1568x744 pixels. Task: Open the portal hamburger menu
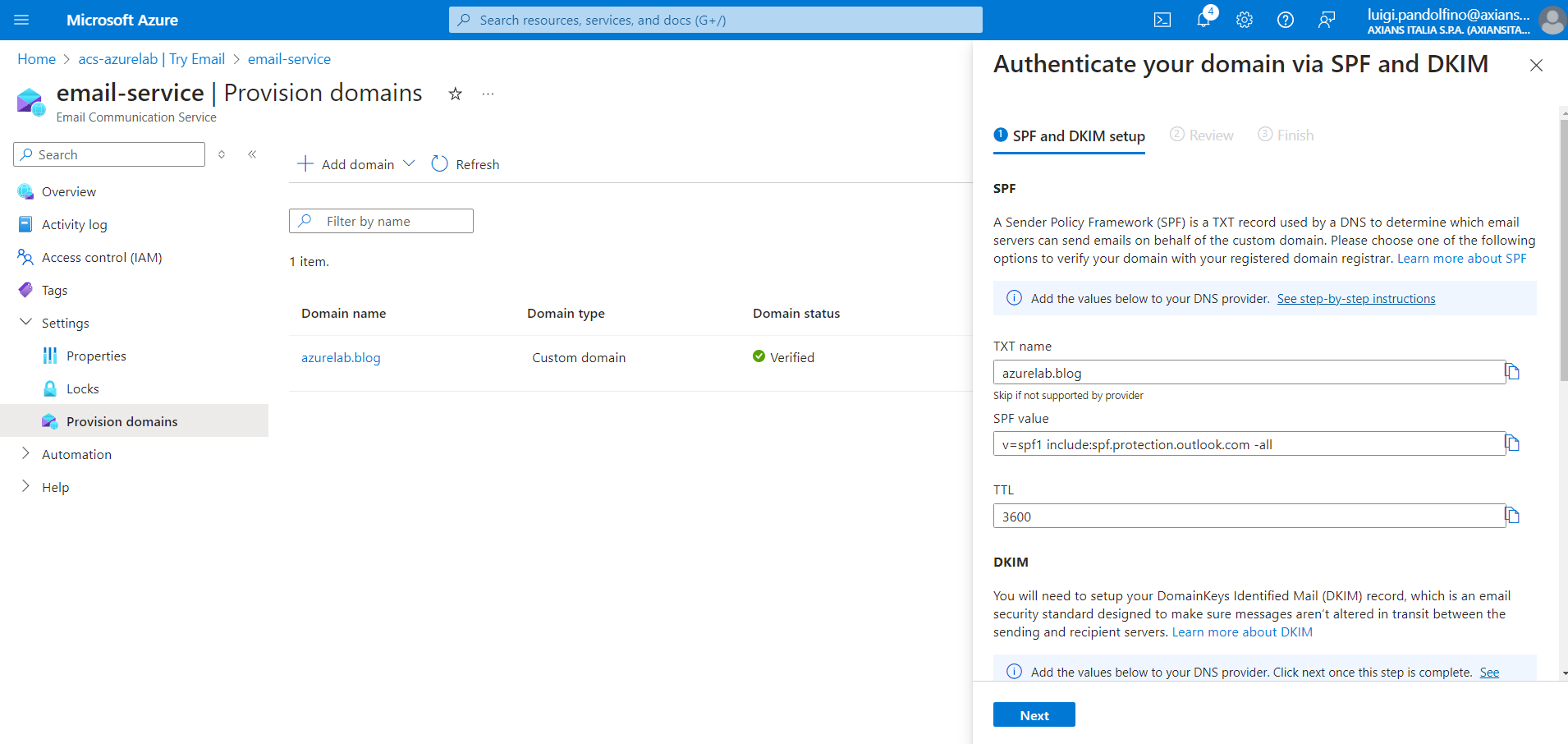[x=21, y=20]
